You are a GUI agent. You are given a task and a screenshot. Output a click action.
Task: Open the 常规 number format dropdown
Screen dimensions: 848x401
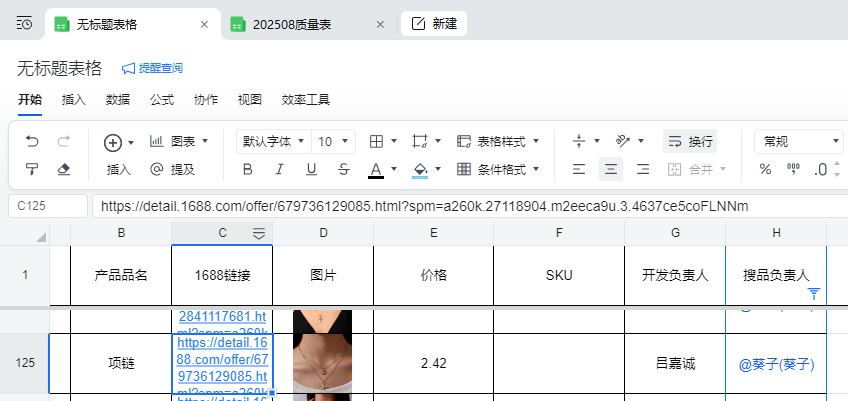pyautogui.click(x=798, y=141)
